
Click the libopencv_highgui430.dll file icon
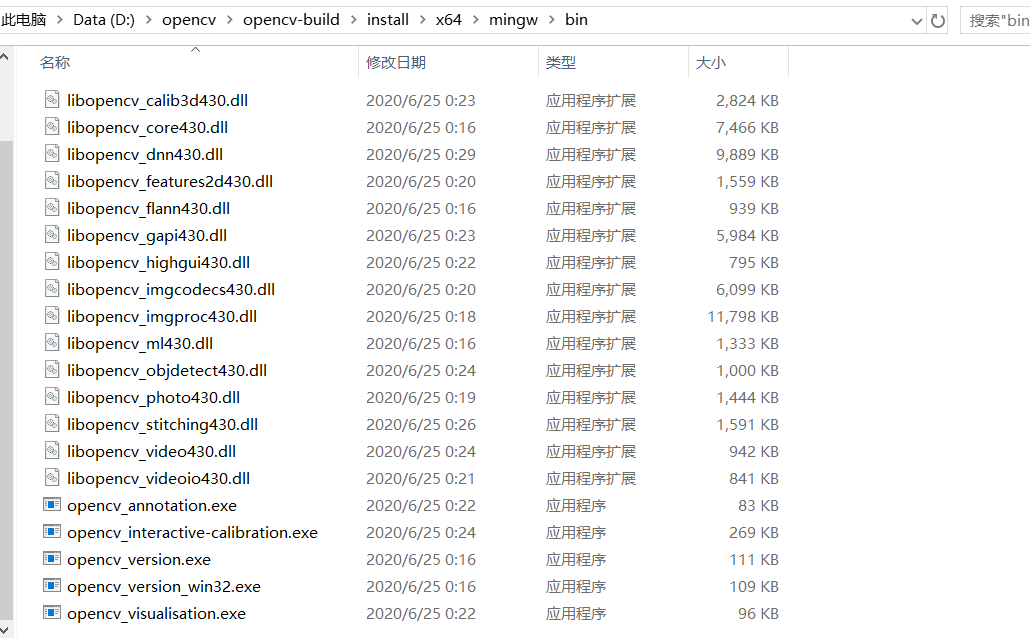coord(52,262)
